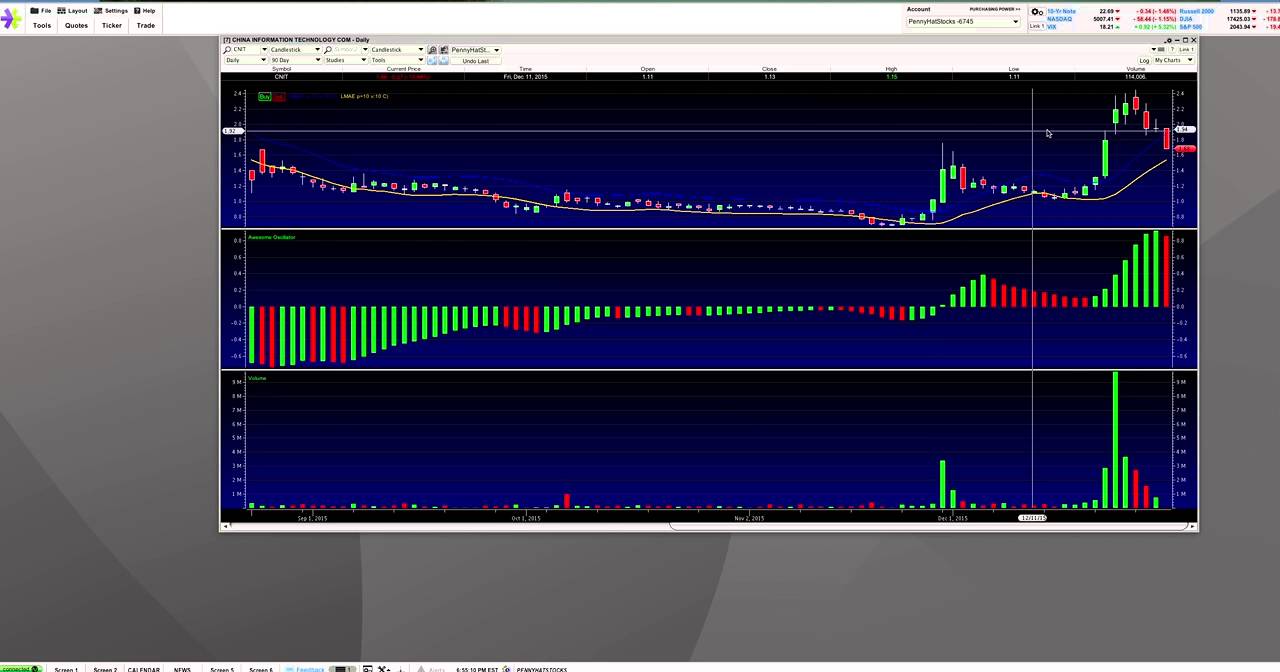Expand the CNIT symbol dropdown arrow
This screenshot has width=1280, height=672.
[x=264, y=50]
